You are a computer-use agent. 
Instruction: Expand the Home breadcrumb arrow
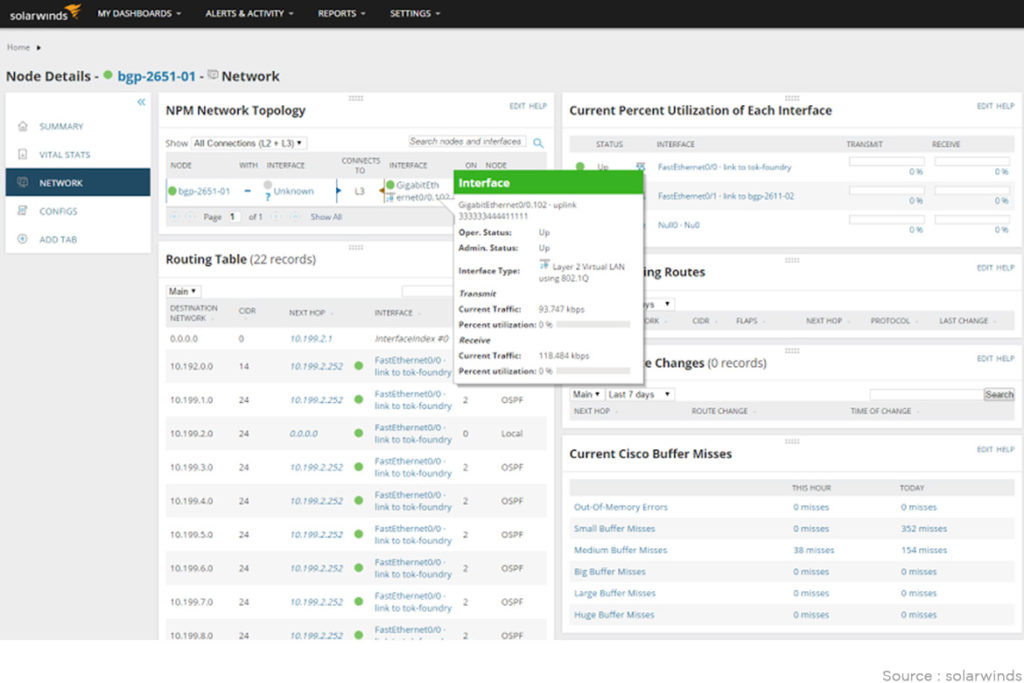pyautogui.click(x=39, y=48)
